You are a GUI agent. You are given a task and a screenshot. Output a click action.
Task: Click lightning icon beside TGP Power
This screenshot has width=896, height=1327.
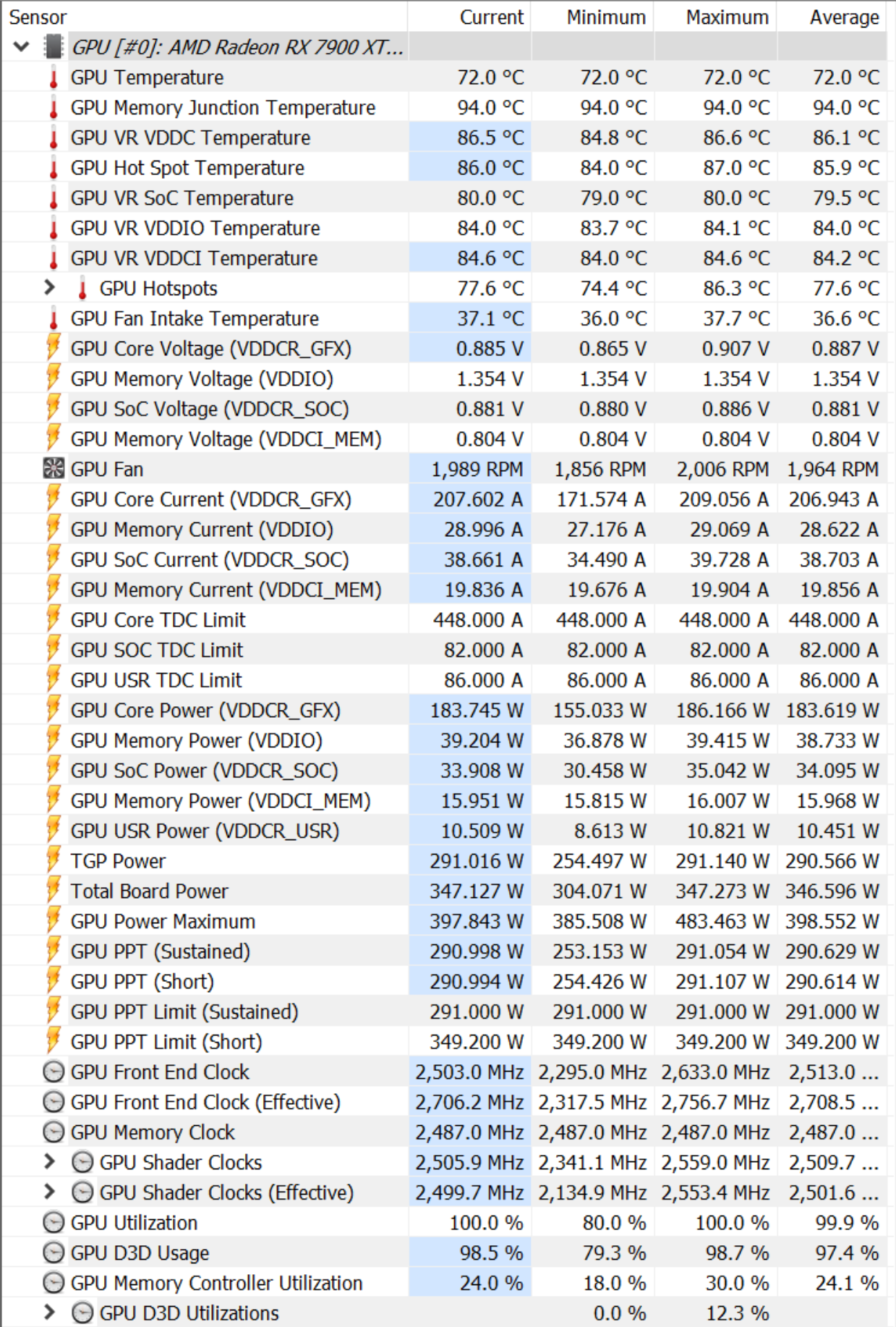coord(54,861)
